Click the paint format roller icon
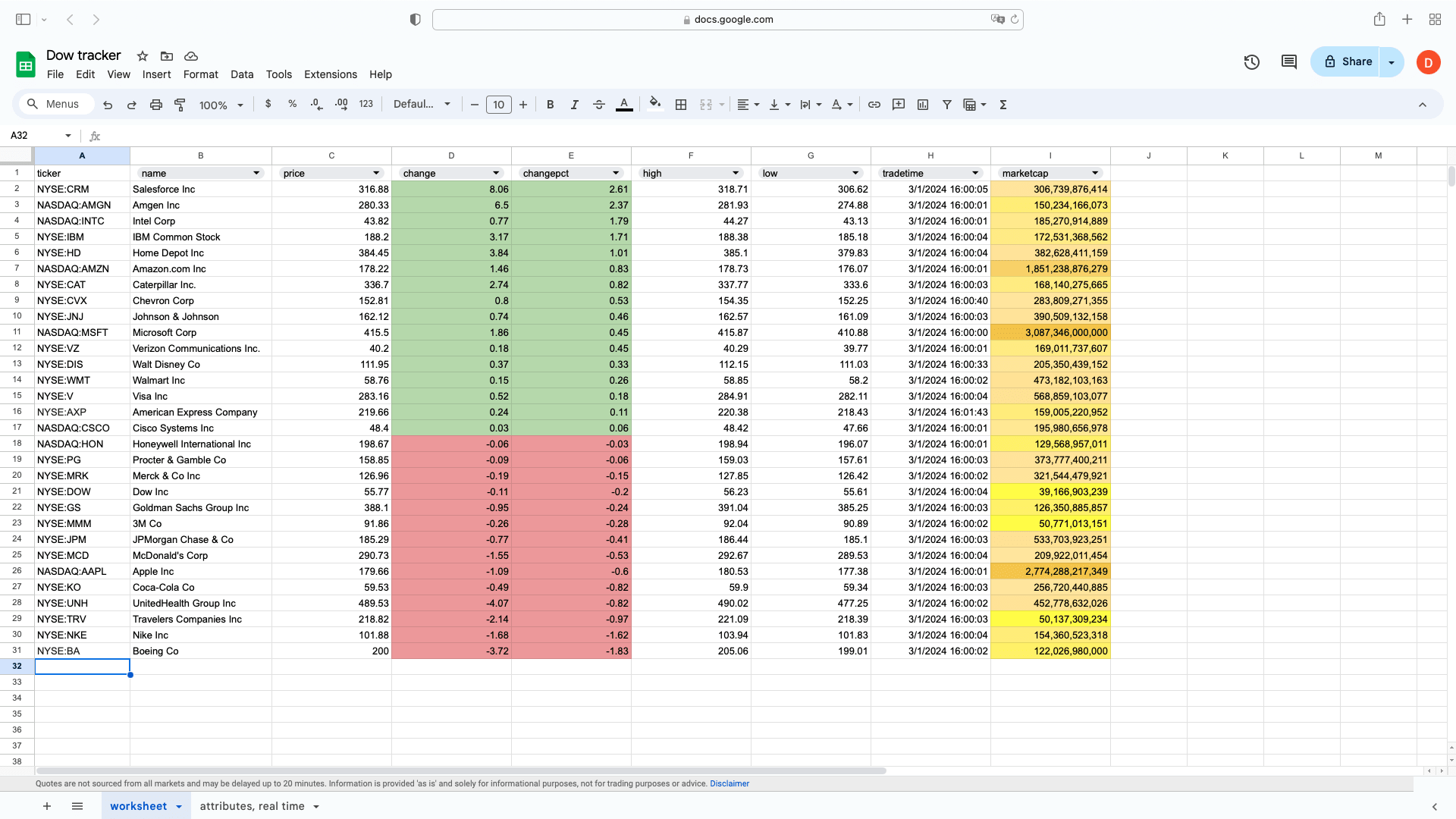This screenshot has height=819, width=1456. tap(180, 105)
